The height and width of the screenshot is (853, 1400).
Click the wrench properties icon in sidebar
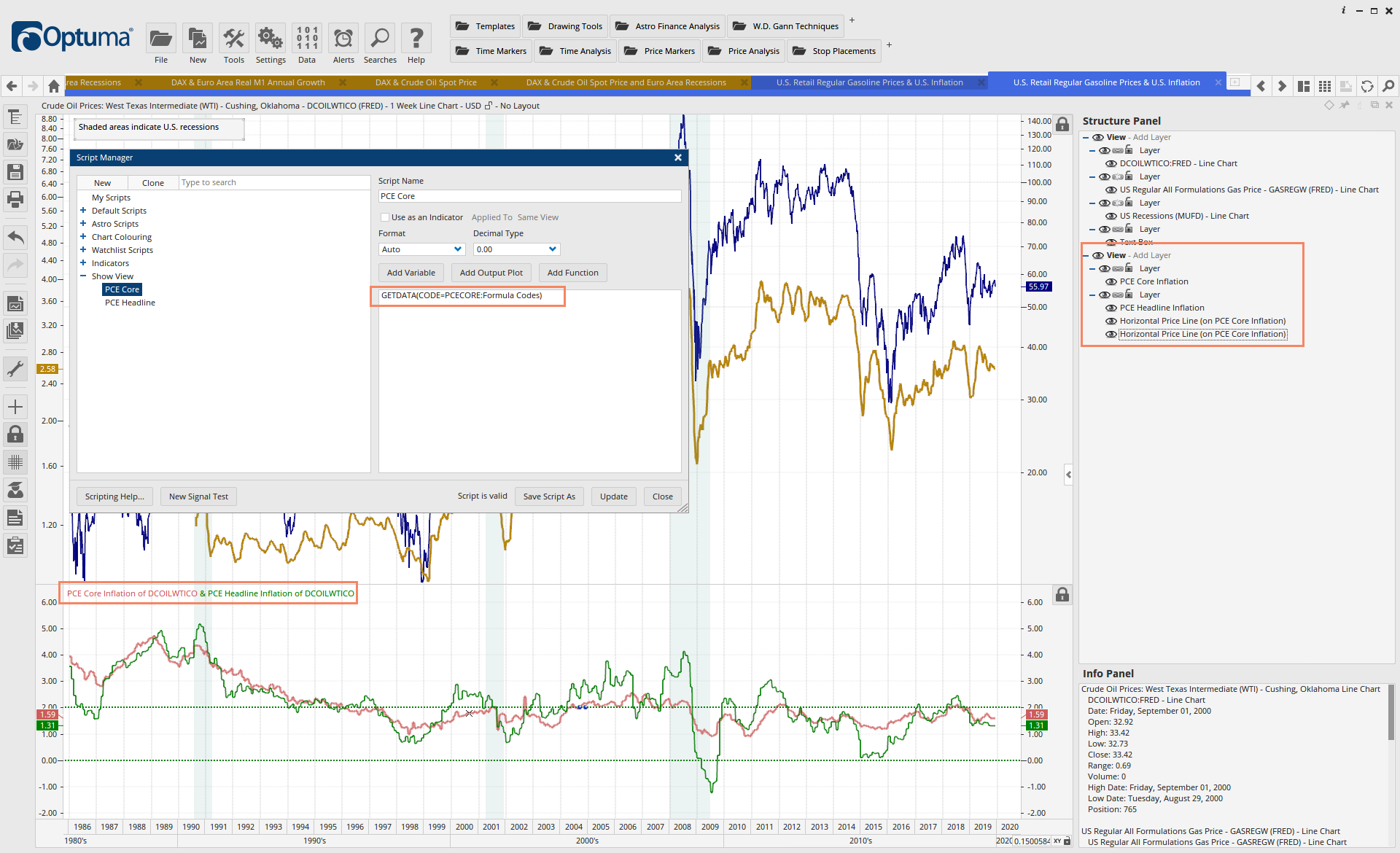(15, 369)
